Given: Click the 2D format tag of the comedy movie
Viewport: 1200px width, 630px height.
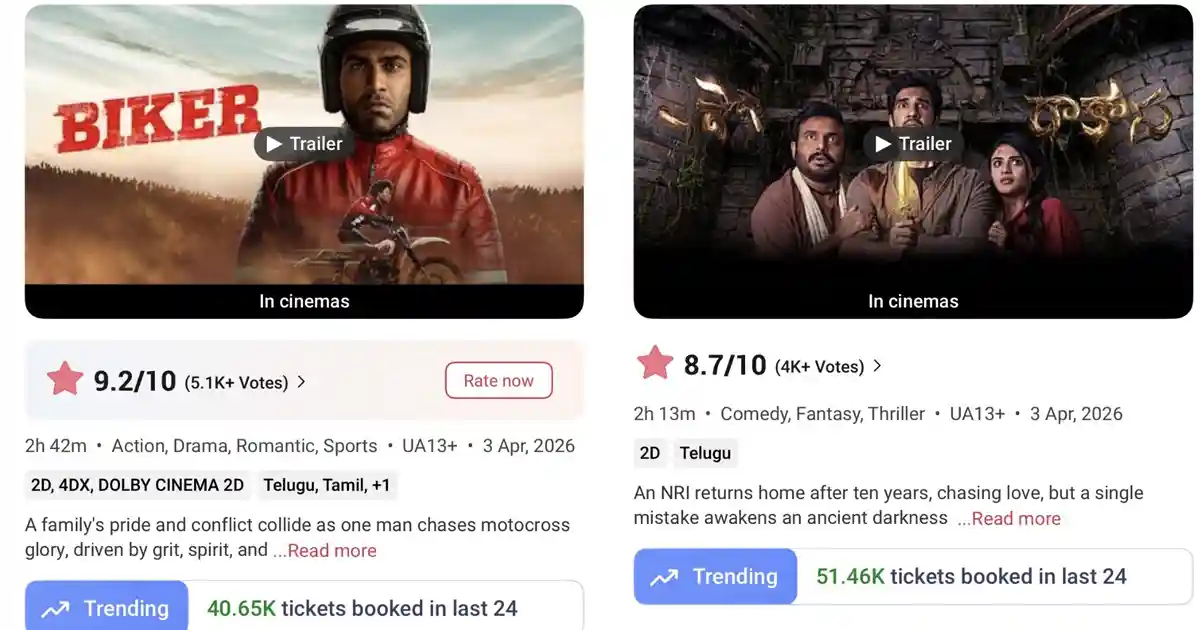Looking at the screenshot, I should click(x=650, y=453).
